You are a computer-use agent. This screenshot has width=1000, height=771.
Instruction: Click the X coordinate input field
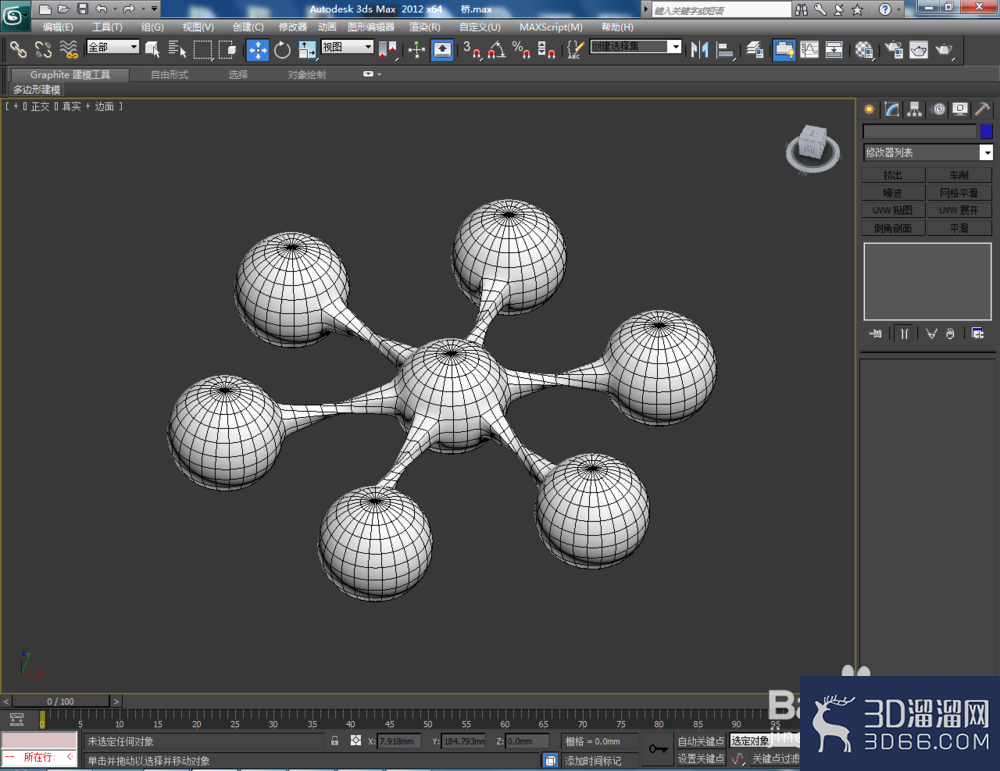click(399, 741)
